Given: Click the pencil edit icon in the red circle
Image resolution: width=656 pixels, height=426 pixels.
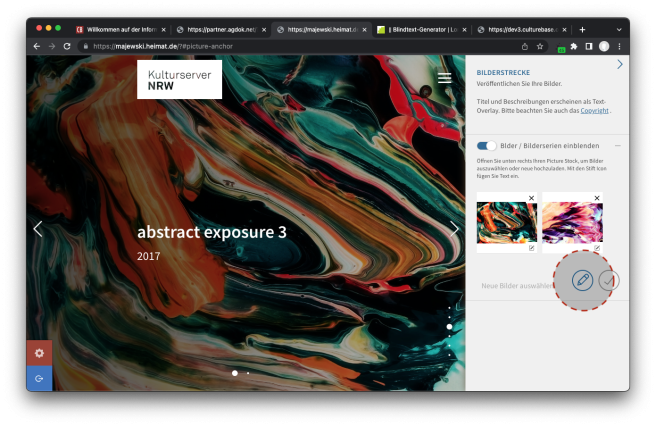Looking at the screenshot, I should (x=582, y=281).
